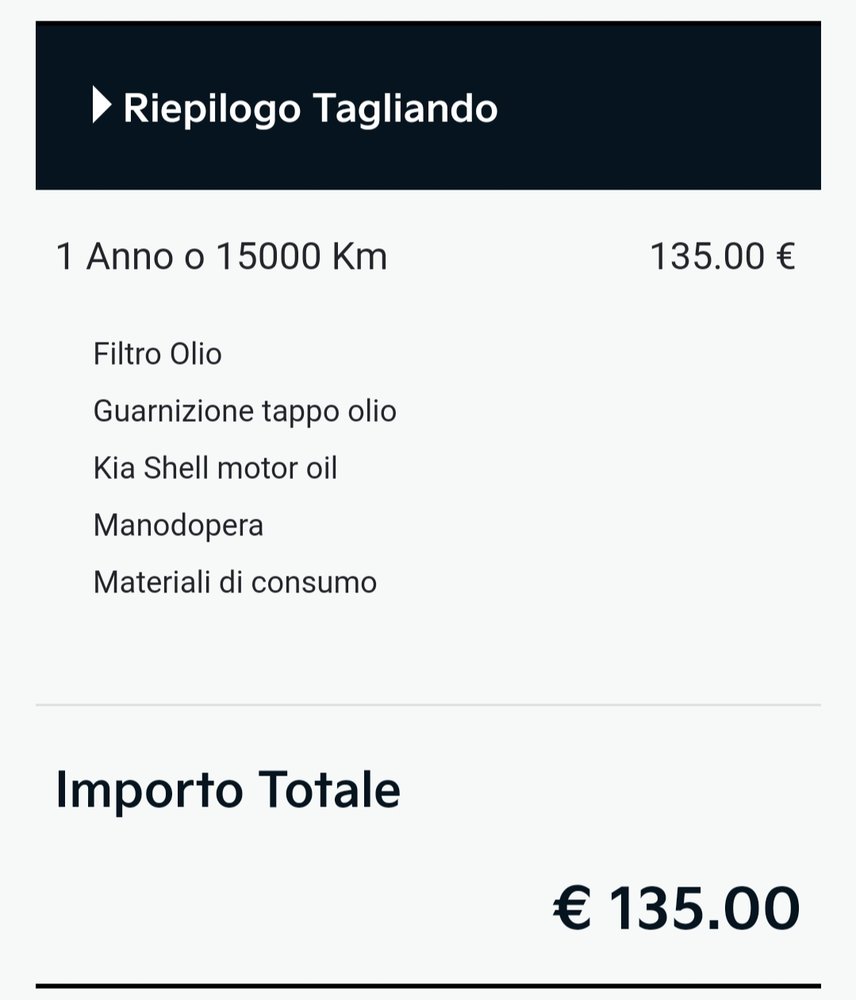Image resolution: width=856 pixels, height=1000 pixels.
Task: Select the Filtro Olio item
Action: 158,354
